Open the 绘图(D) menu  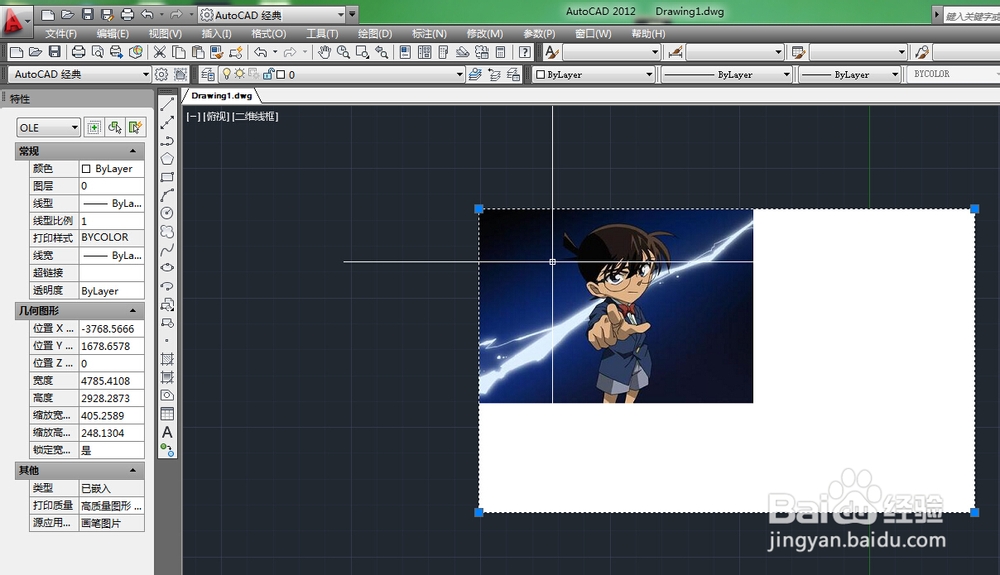[375, 34]
